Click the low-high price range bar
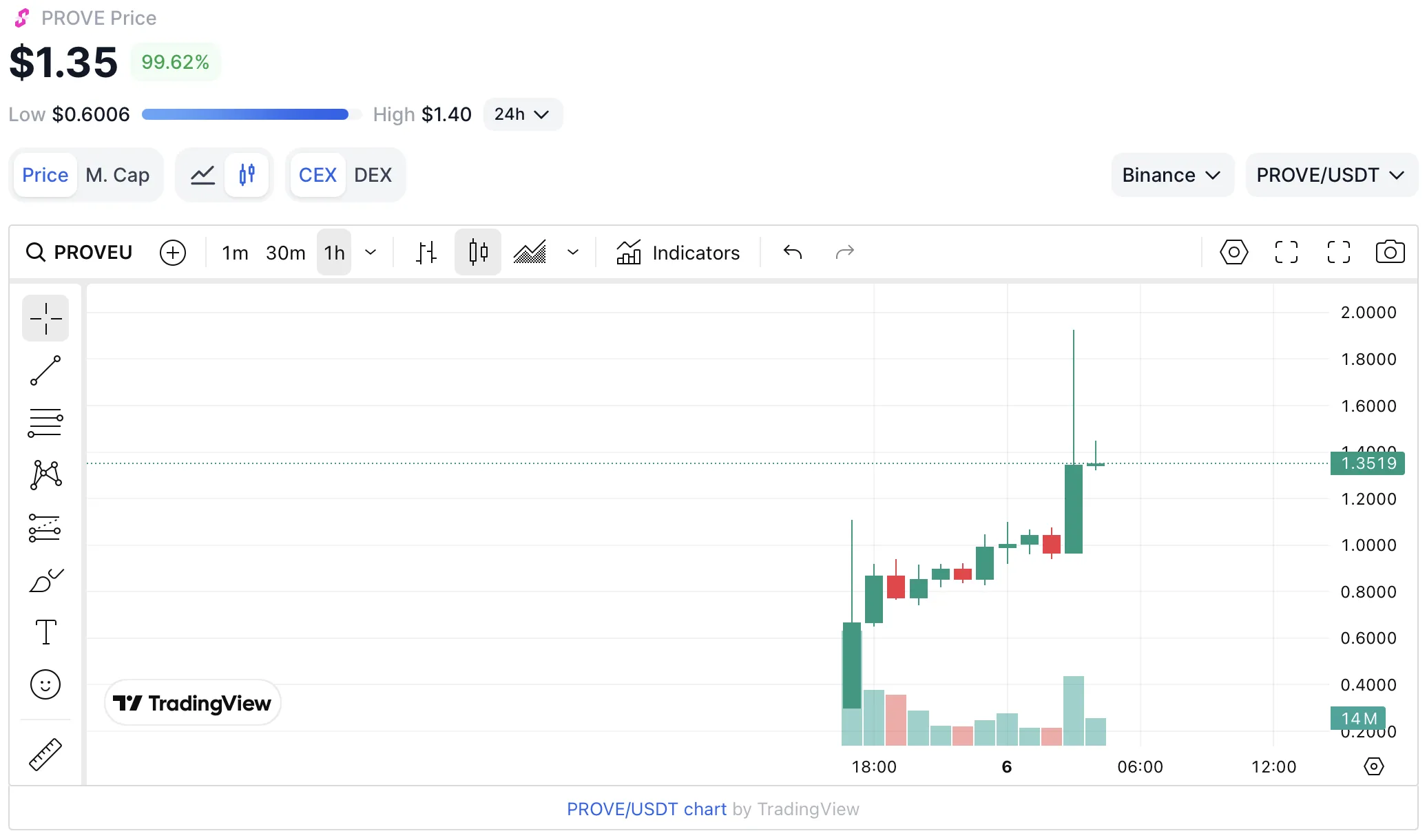The image size is (1427, 840). tap(251, 114)
